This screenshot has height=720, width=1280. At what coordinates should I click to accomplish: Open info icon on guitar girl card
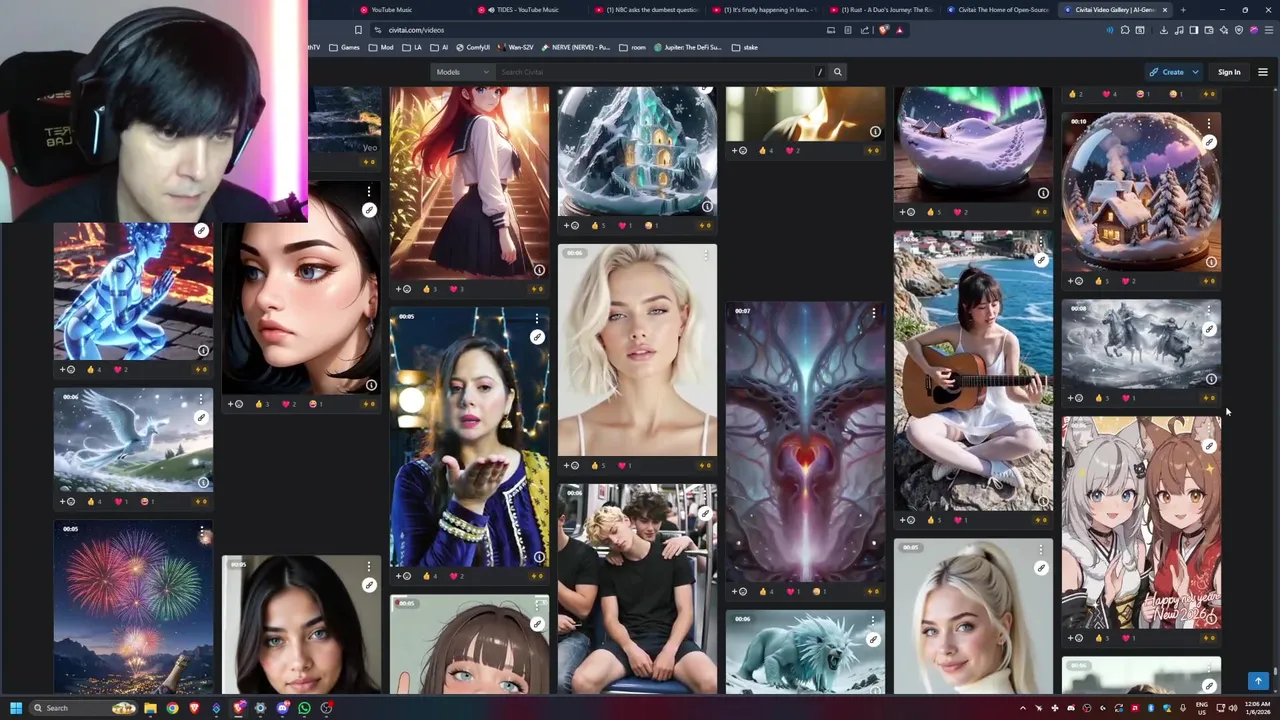pyautogui.click(x=1043, y=501)
